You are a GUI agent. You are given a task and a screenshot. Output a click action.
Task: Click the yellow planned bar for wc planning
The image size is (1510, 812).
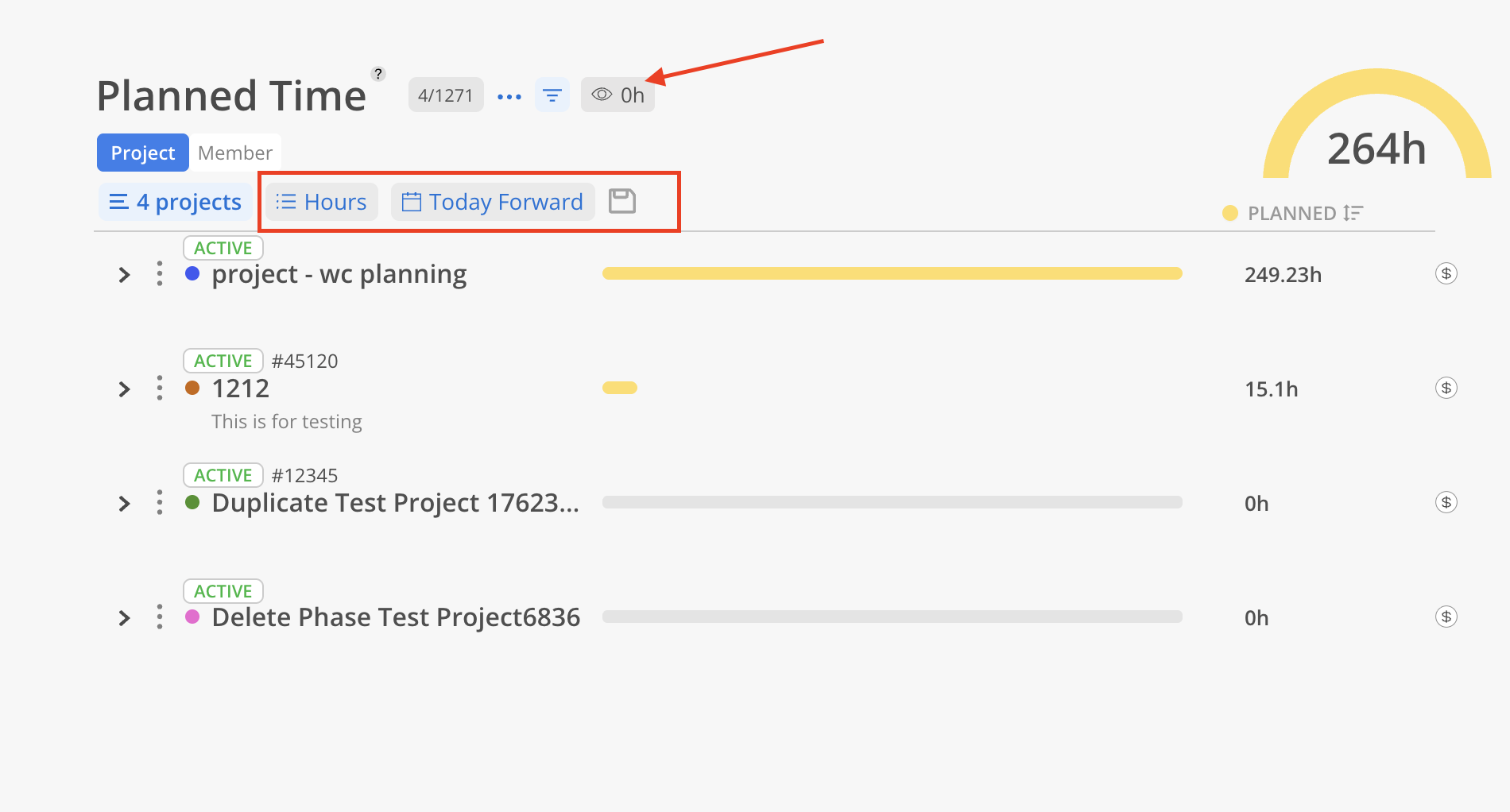click(x=892, y=273)
